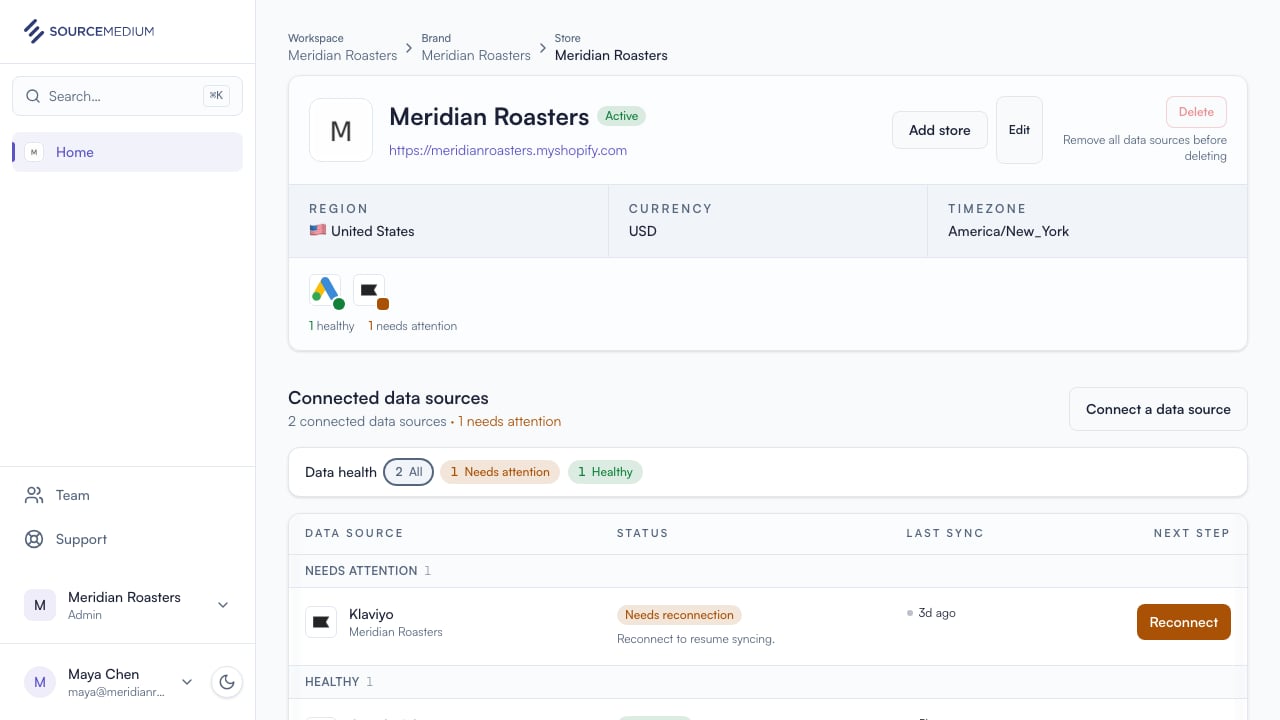The width and height of the screenshot is (1280, 720).
Task: Click the Edit store button
Action: [x=1019, y=130]
